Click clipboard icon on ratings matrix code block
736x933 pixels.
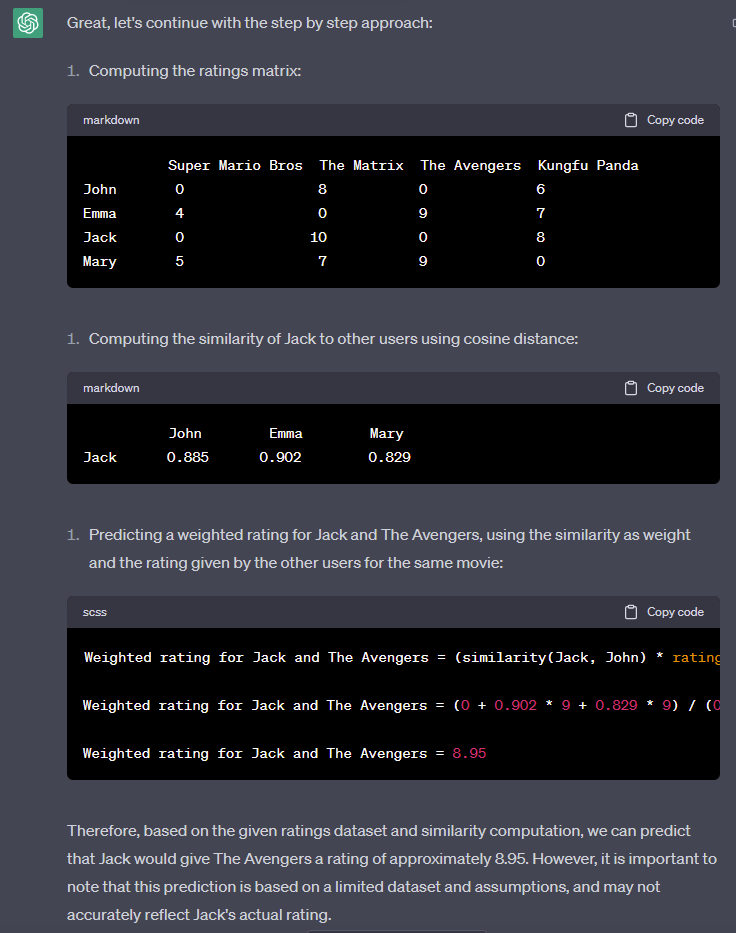(x=631, y=120)
